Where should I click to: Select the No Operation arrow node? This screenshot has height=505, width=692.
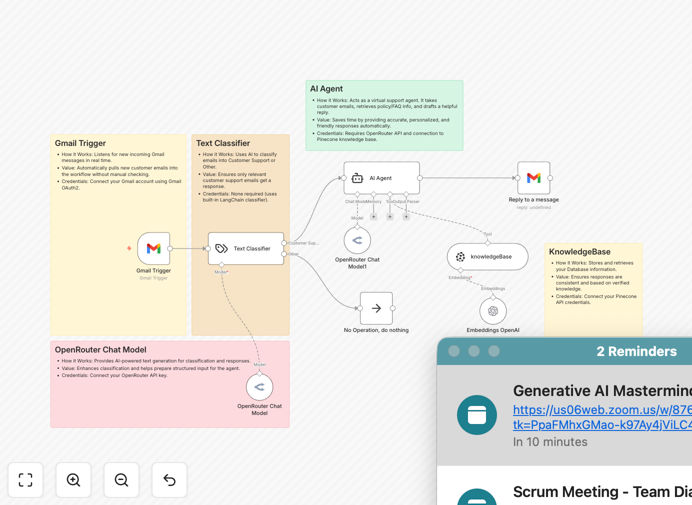[x=376, y=308]
